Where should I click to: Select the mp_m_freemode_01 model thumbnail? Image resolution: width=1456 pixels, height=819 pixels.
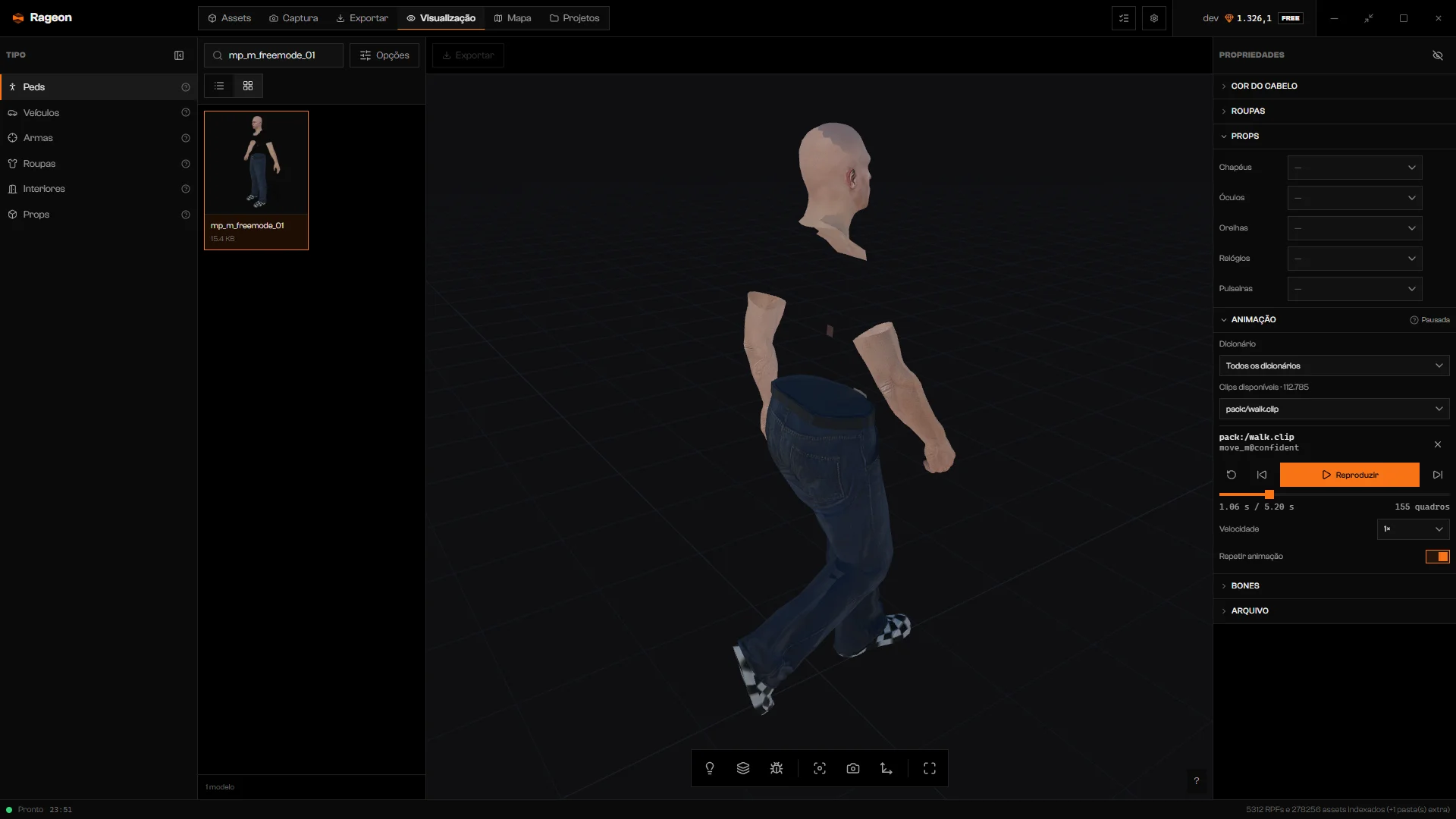click(x=256, y=180)
